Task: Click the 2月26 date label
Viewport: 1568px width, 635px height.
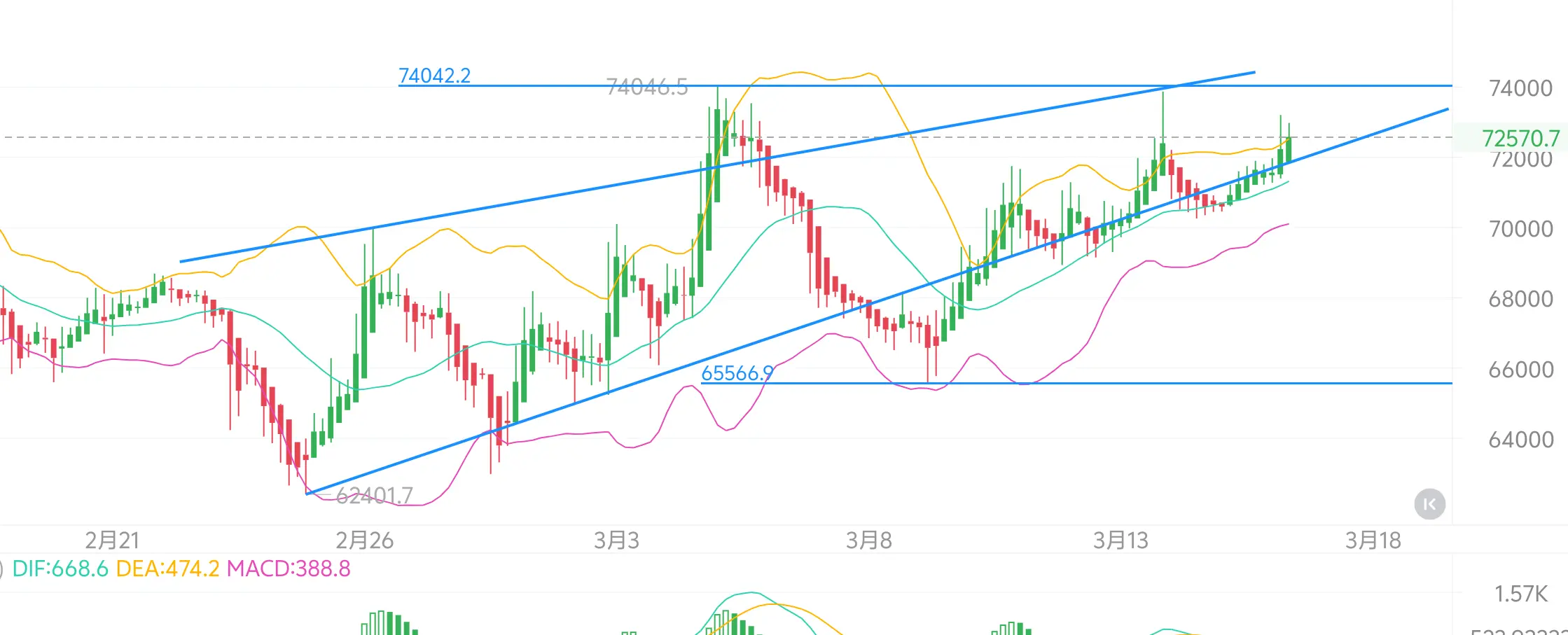Action: (364, 540)
